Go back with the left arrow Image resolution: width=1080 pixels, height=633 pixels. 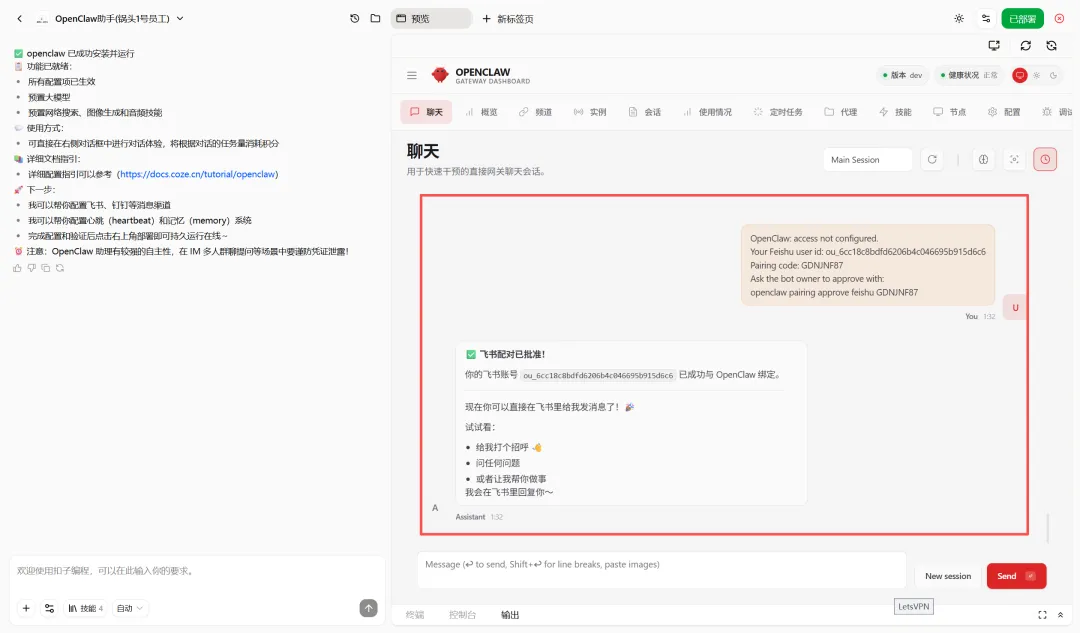[19, 19]
